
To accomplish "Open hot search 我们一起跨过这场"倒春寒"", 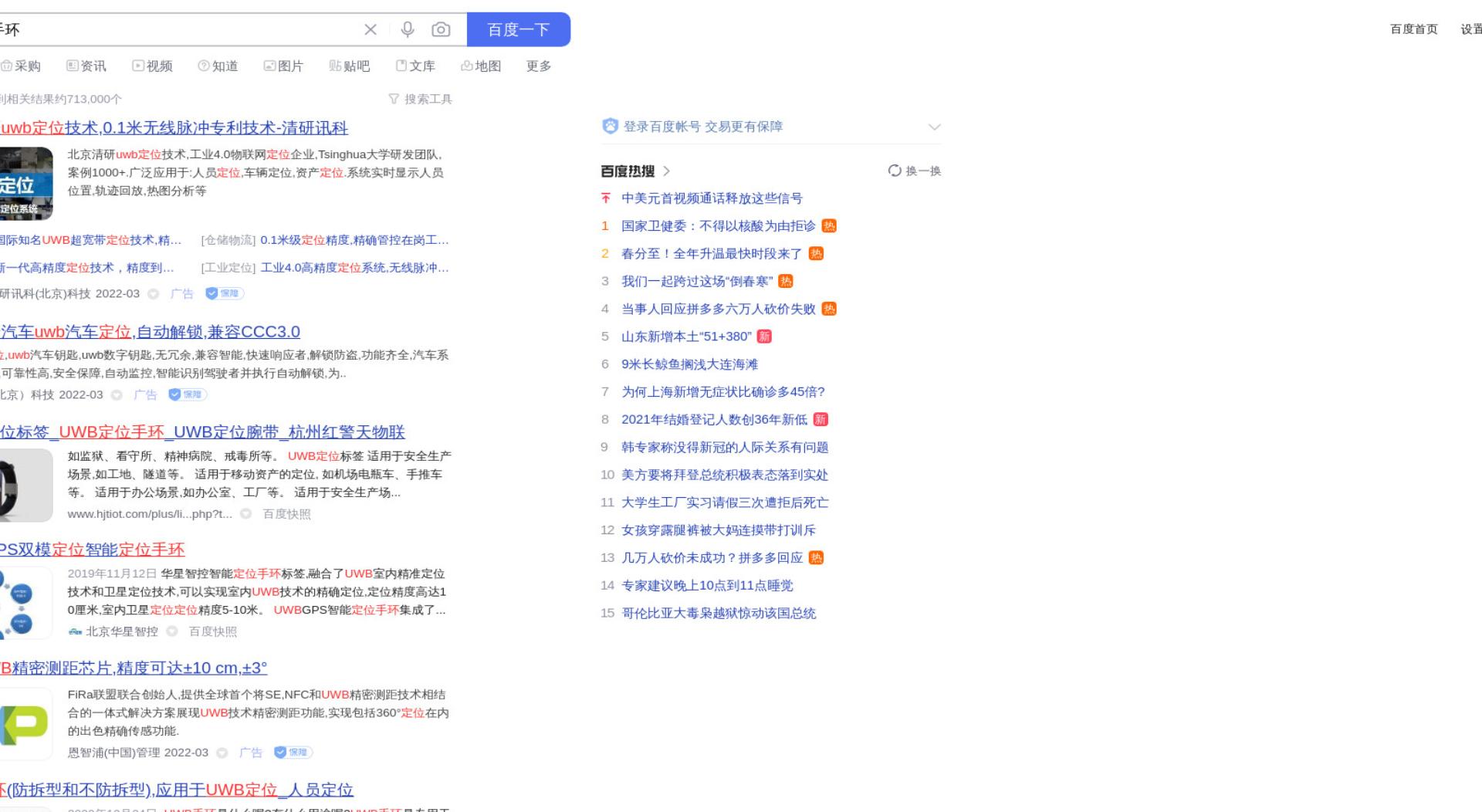I will coord(697,282).
